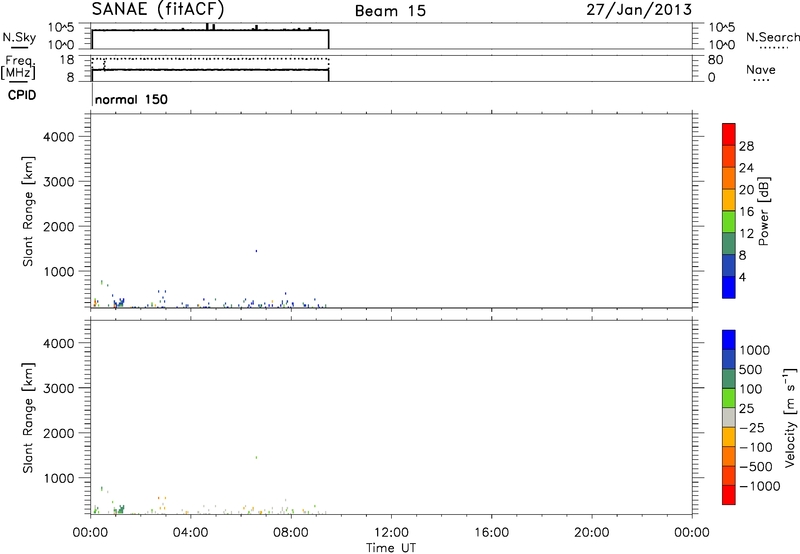Pick the 20–24 dB orange Power swatch
Viewport: 800px width, 554px height.
click(729, 178)
